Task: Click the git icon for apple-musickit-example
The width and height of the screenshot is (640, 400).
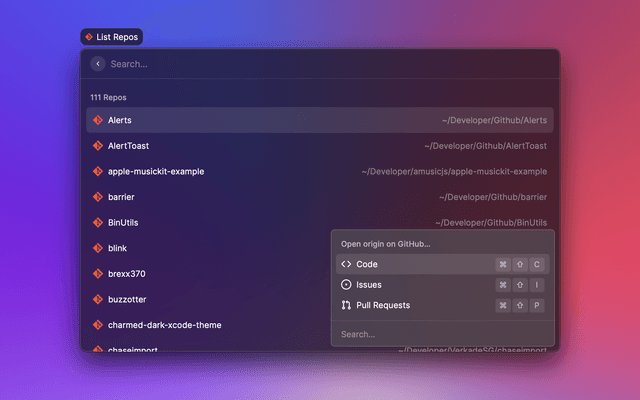Action: pos(97,171)
